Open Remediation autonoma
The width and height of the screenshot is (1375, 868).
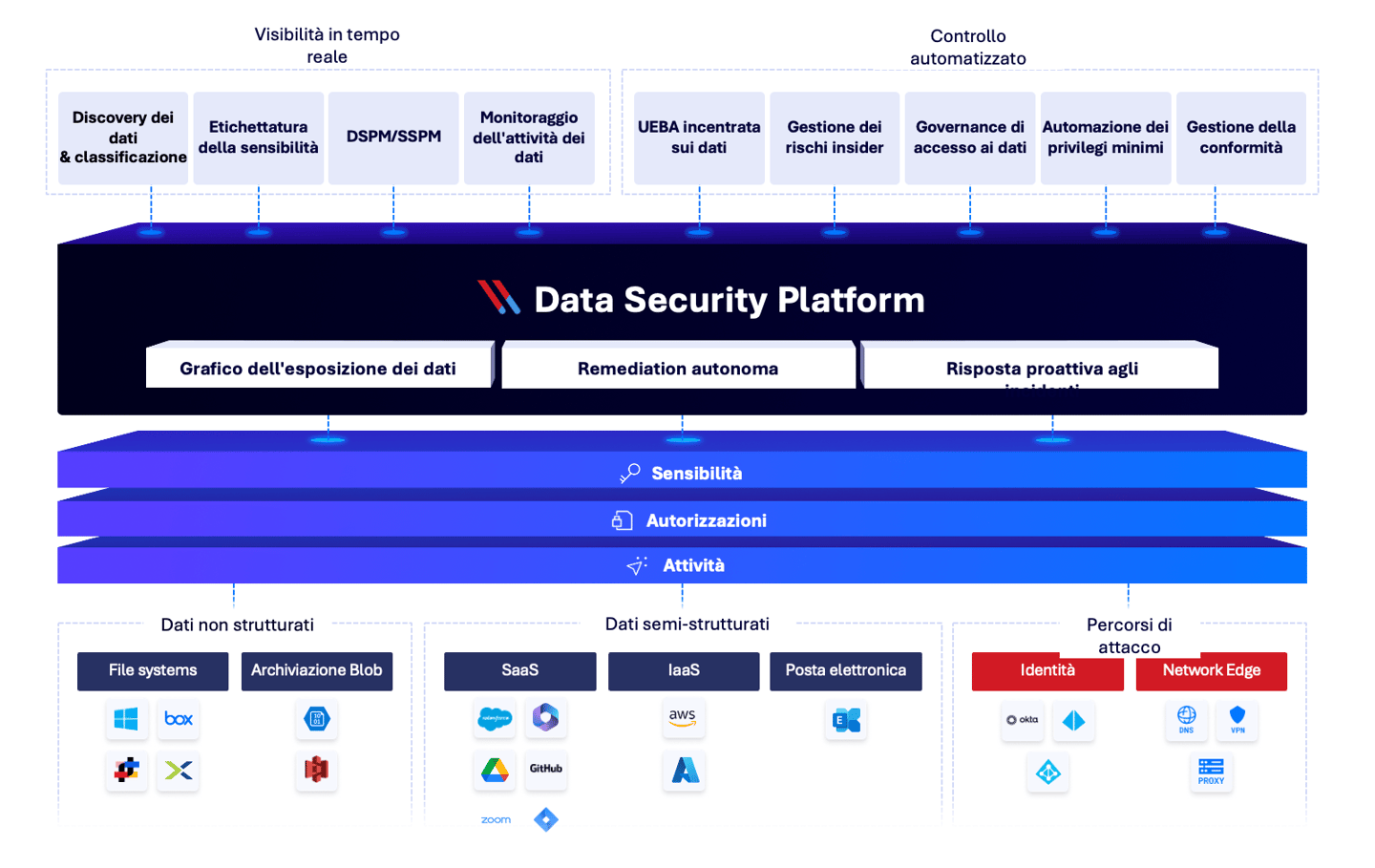[x=678, y=366]
